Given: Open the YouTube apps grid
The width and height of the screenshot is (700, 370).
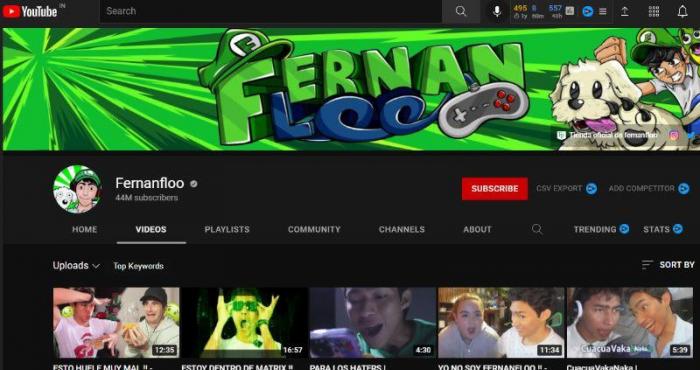Looking at the screenshot, I should 654,12.
